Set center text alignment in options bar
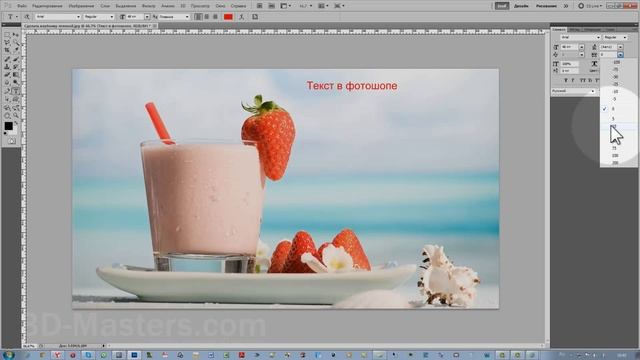The image size is (640, 360). pyautogui.click(x=206, y=17)
